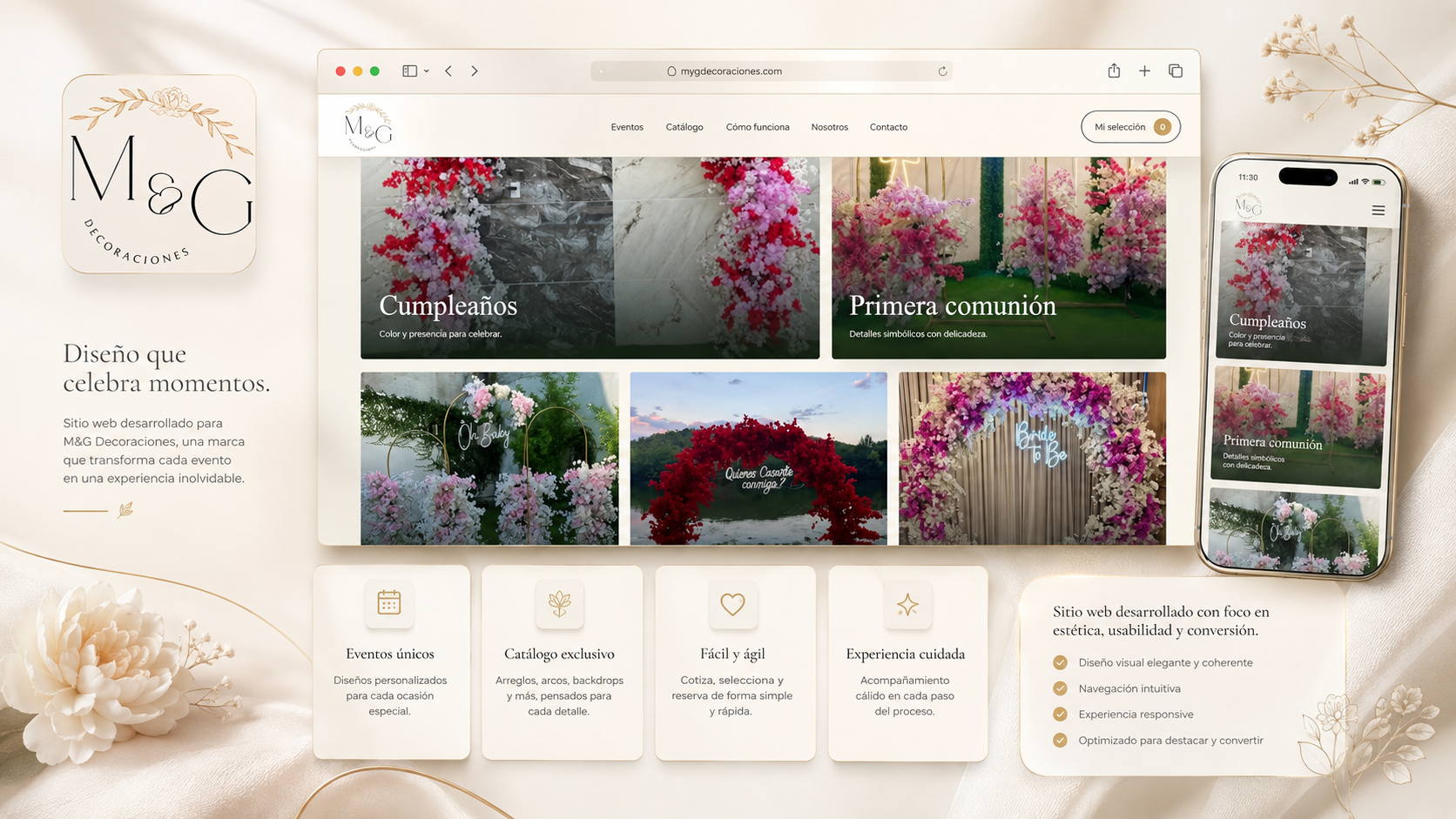Maximize the browser with the green button

coord(374,71)
